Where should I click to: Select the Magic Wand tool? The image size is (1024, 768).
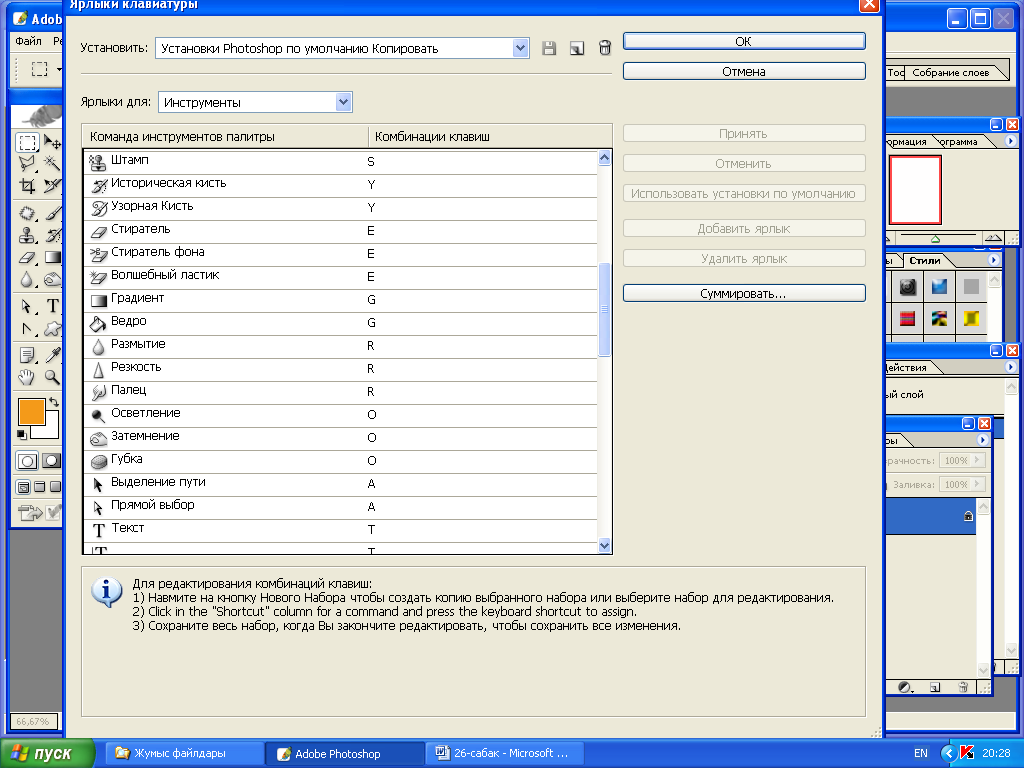pyautogui.click(x=52, y=163)
